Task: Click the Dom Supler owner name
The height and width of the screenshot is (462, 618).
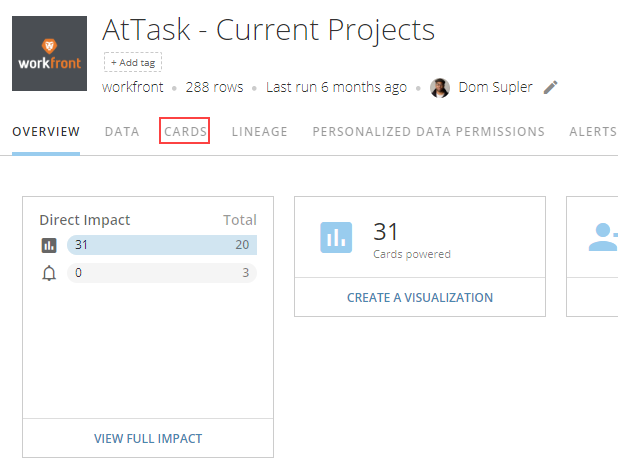Action: [494, 88]
